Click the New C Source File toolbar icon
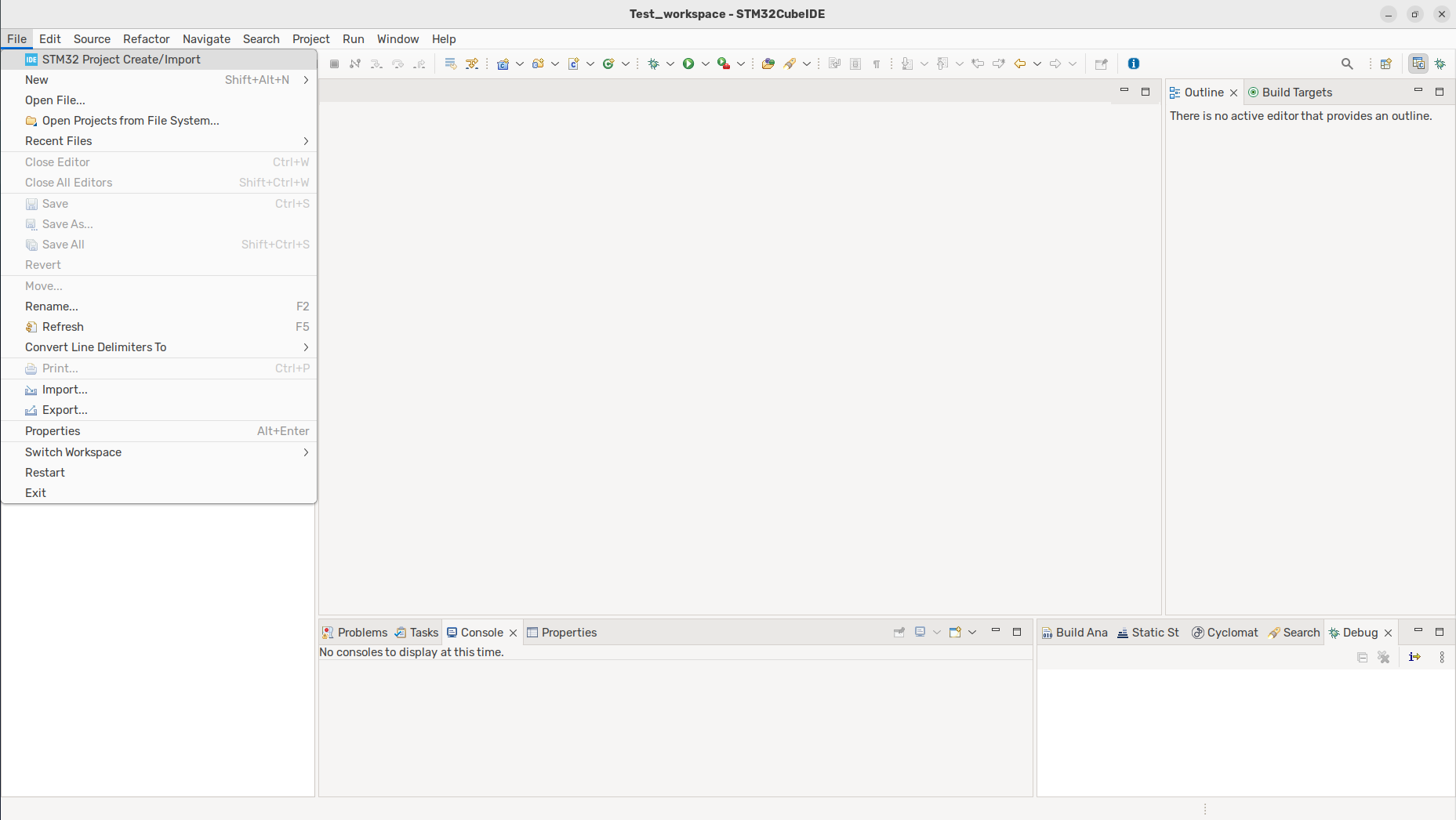 [x=573, y=64]
